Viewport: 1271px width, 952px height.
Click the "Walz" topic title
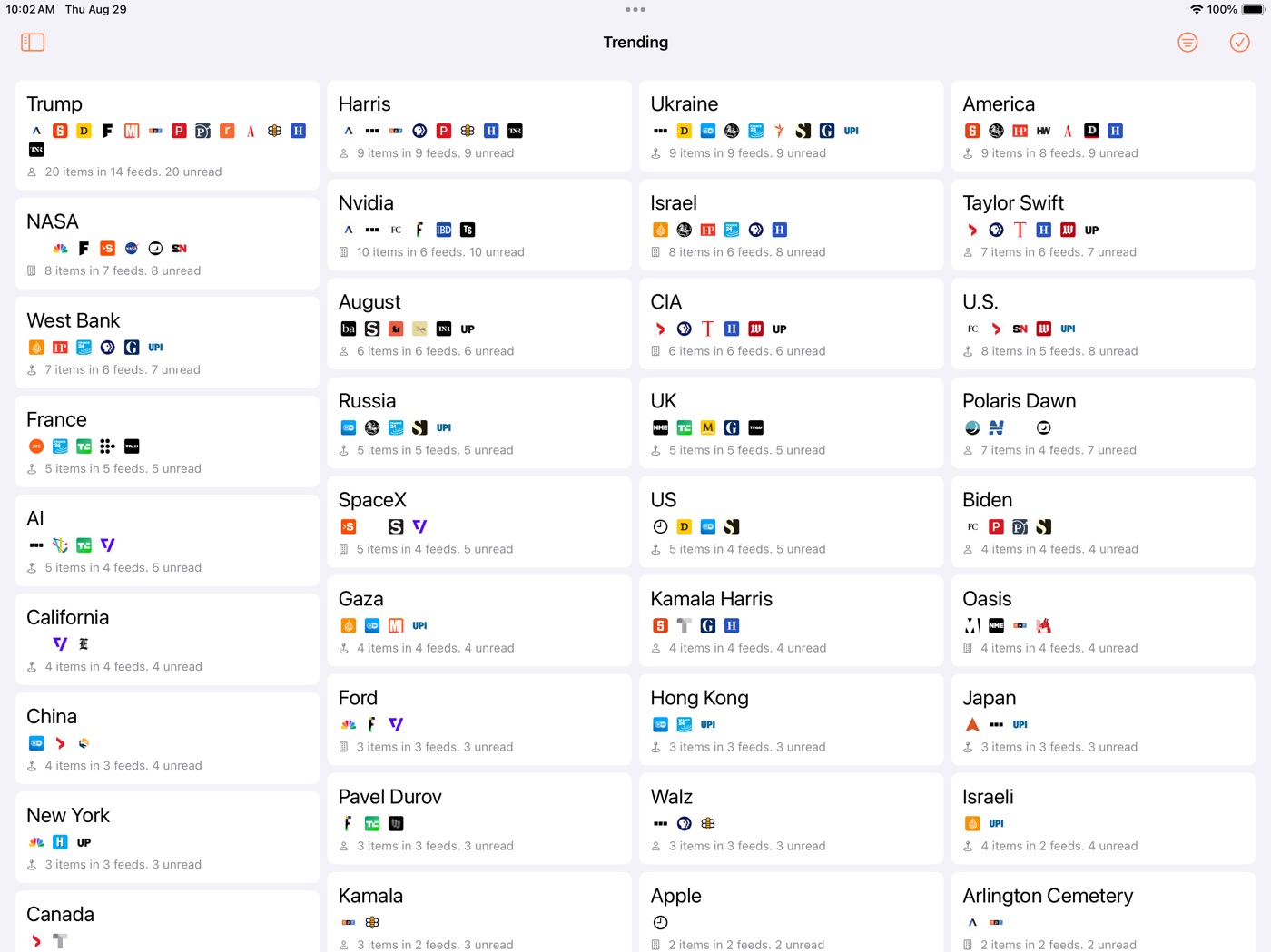tap(672, 798)
